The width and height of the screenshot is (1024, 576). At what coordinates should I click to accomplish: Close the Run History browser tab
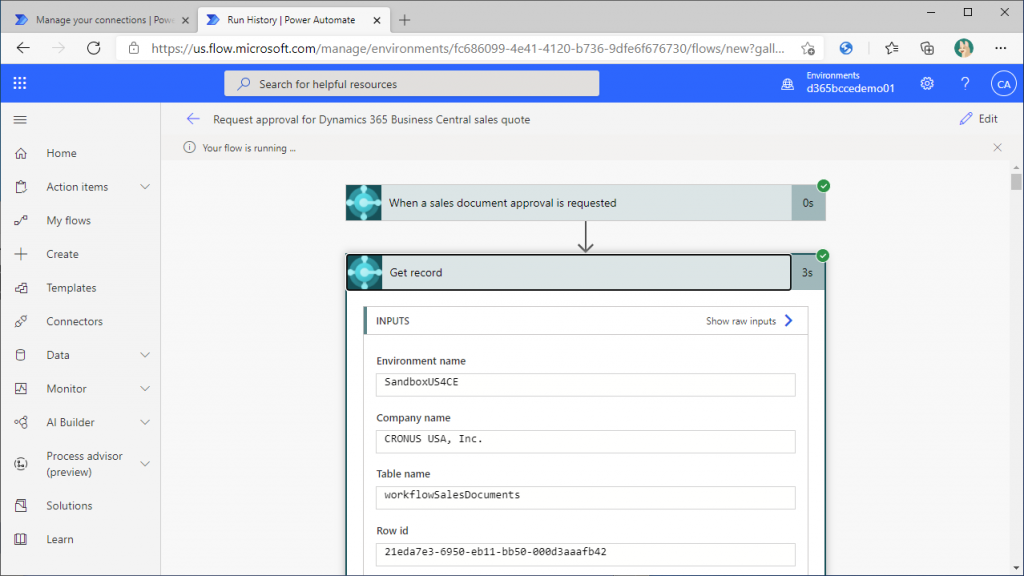coord(377,20)
